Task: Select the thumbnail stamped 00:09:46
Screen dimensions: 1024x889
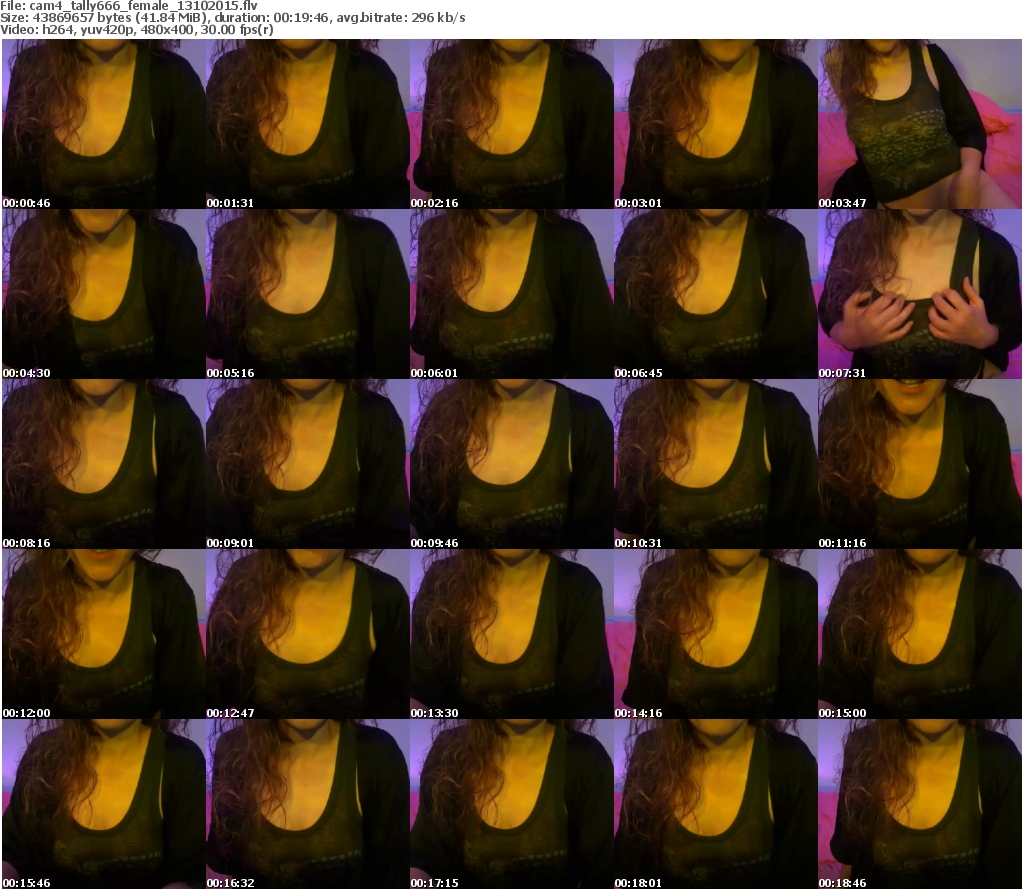Action: point(512,464)
